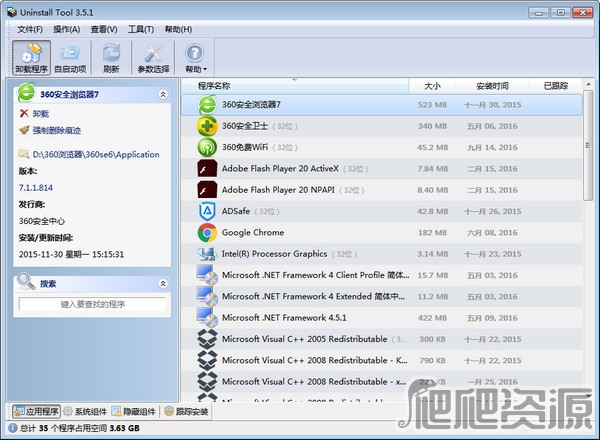Click the 卸载 uninstall link
The height and width of the screenshot is (440, 600).
click(41, 114)
